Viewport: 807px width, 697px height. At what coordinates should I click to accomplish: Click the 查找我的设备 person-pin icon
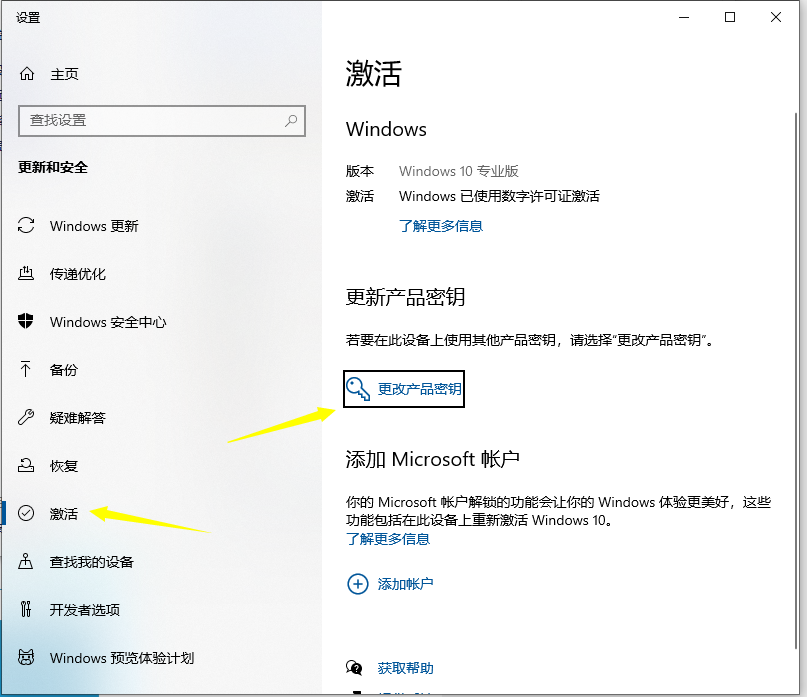(27, 562)
